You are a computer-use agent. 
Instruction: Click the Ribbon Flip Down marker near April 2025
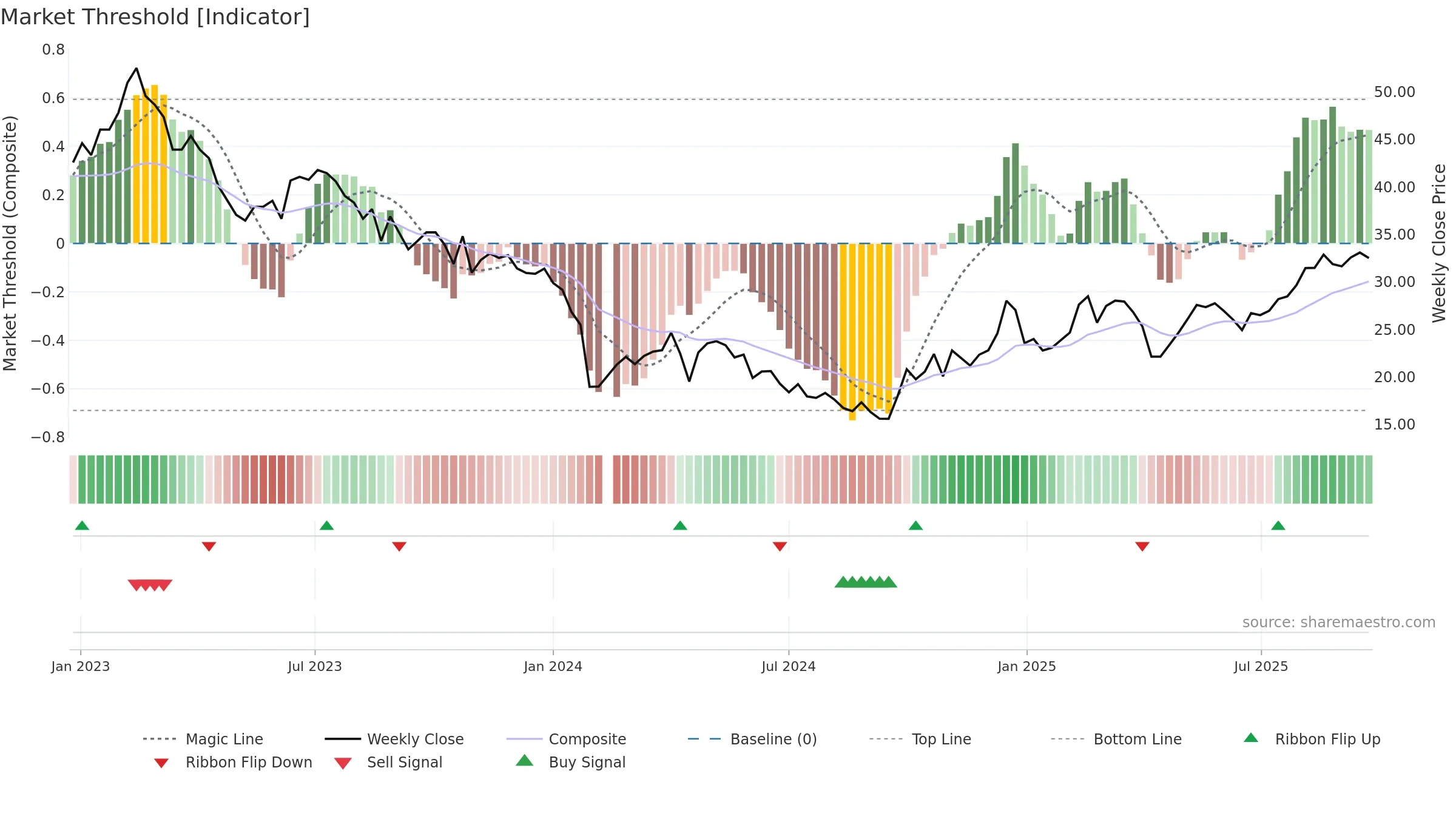[x=1142, y=547]
